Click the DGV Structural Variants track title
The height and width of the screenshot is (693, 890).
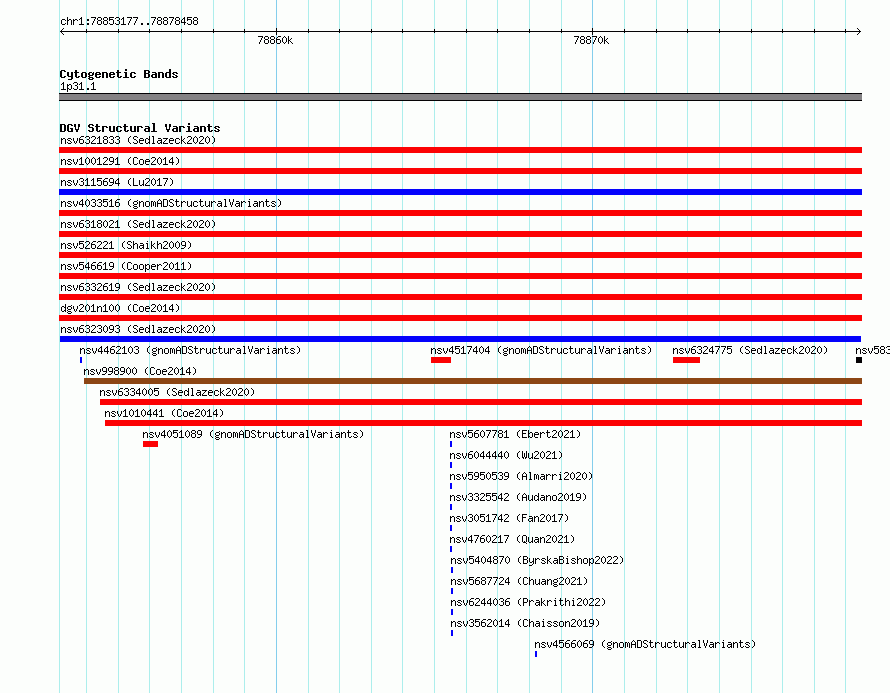click(140, 128)
